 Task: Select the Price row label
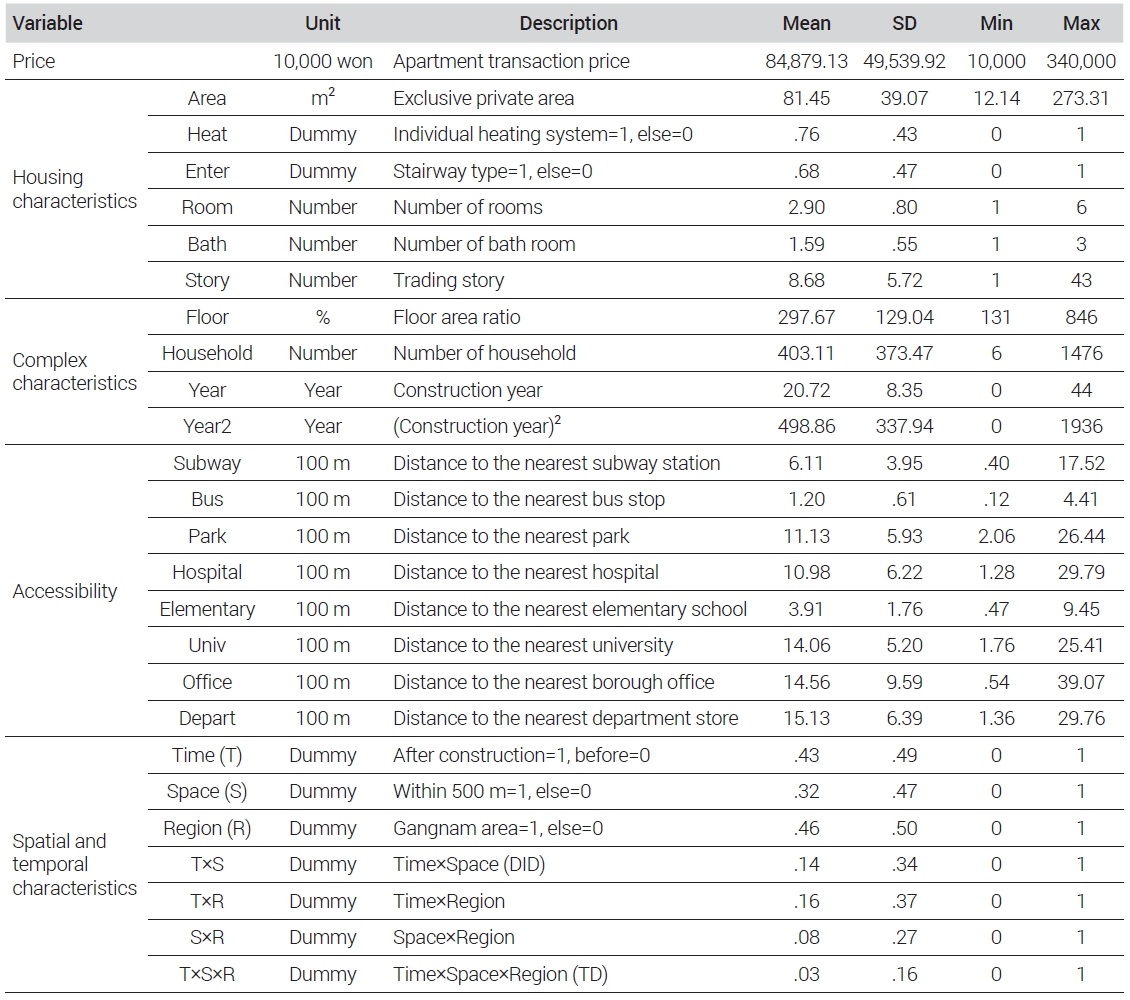point(34,61)
